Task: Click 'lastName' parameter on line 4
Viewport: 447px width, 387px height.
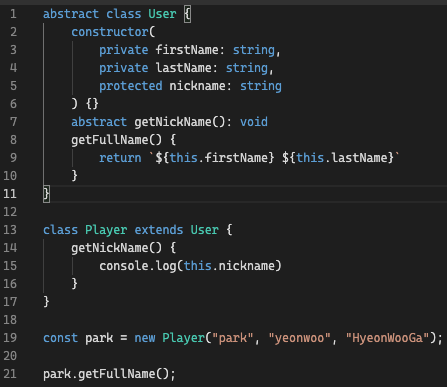Action: tap(183, 68)
